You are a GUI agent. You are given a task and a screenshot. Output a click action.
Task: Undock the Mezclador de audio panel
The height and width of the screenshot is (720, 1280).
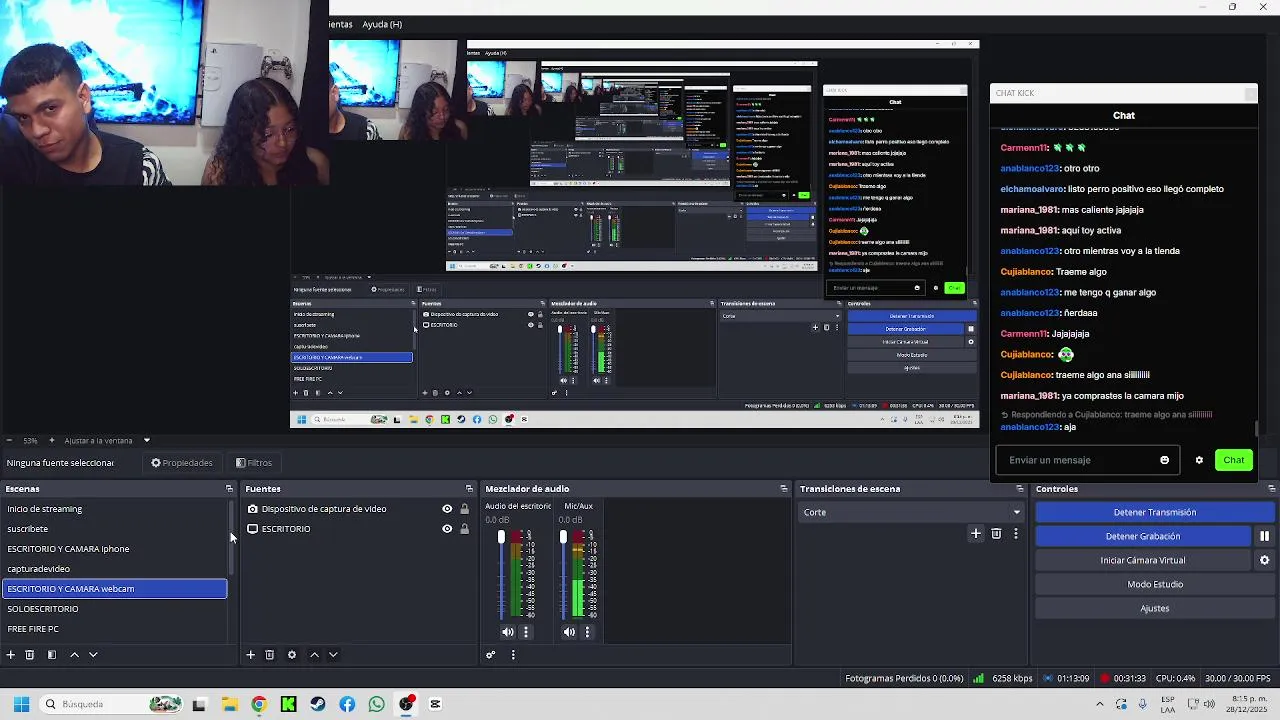coord(784,489)
